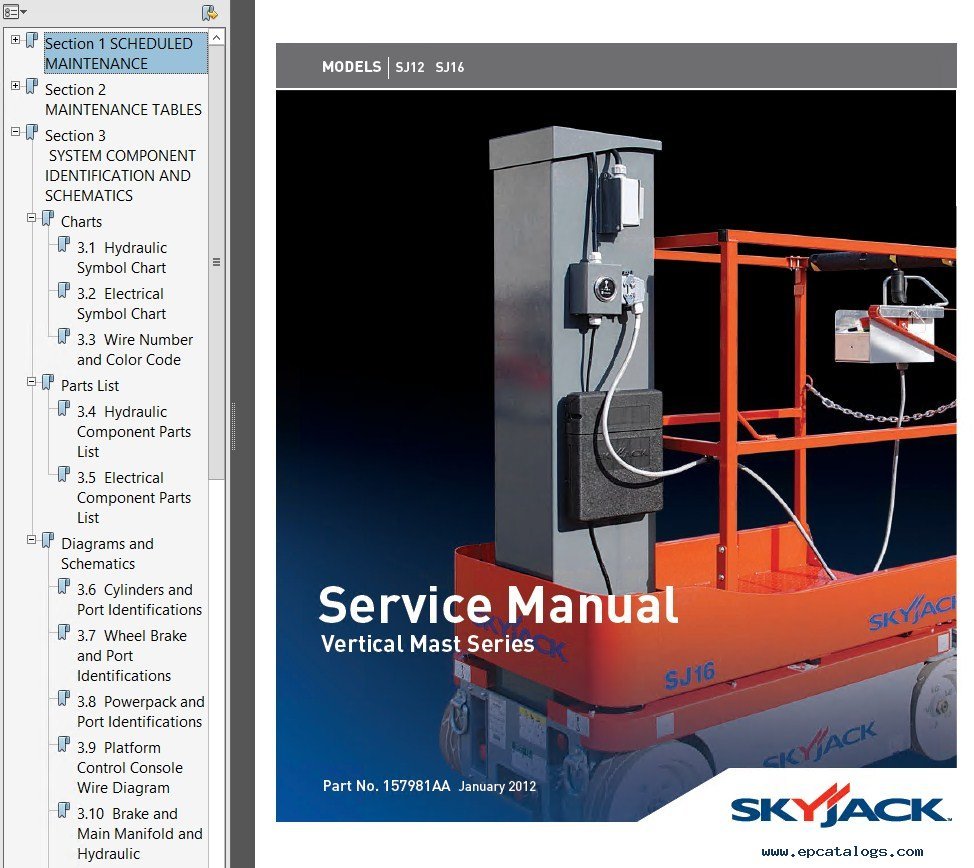Screen dimensions: 974x868
Task: Collapse the Charts bookmark group
Action: (32, 218)
